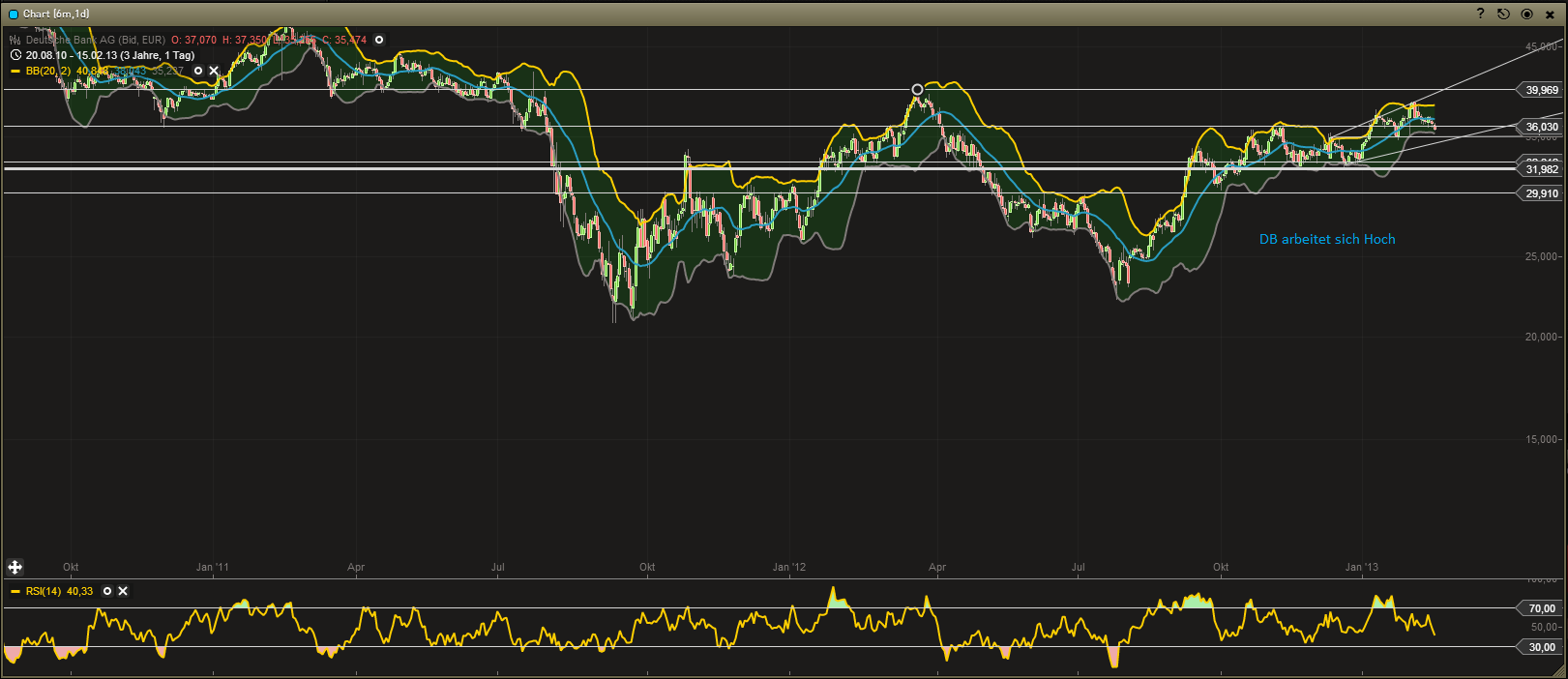
Task: Click the record circle icon in title bar
Action: tap(1526, 14)
